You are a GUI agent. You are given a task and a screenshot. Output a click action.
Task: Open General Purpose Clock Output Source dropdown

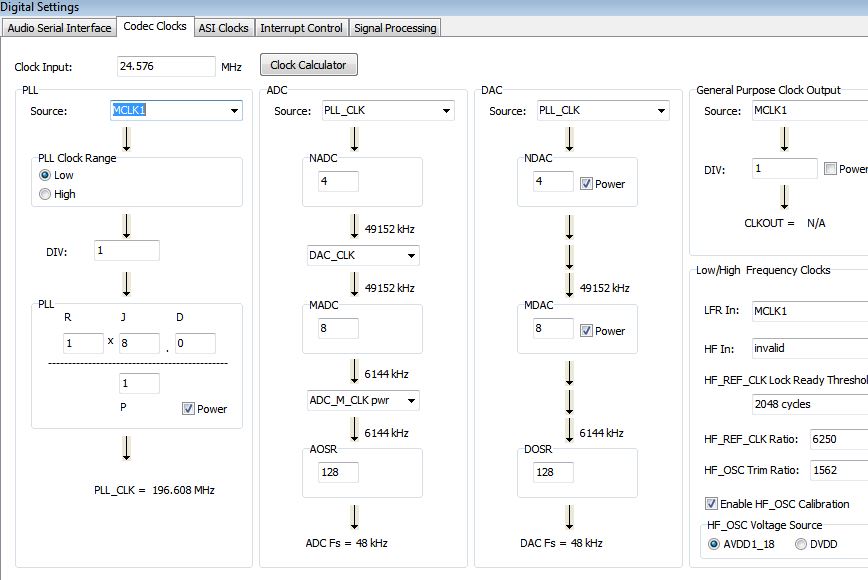click(810, 111)
